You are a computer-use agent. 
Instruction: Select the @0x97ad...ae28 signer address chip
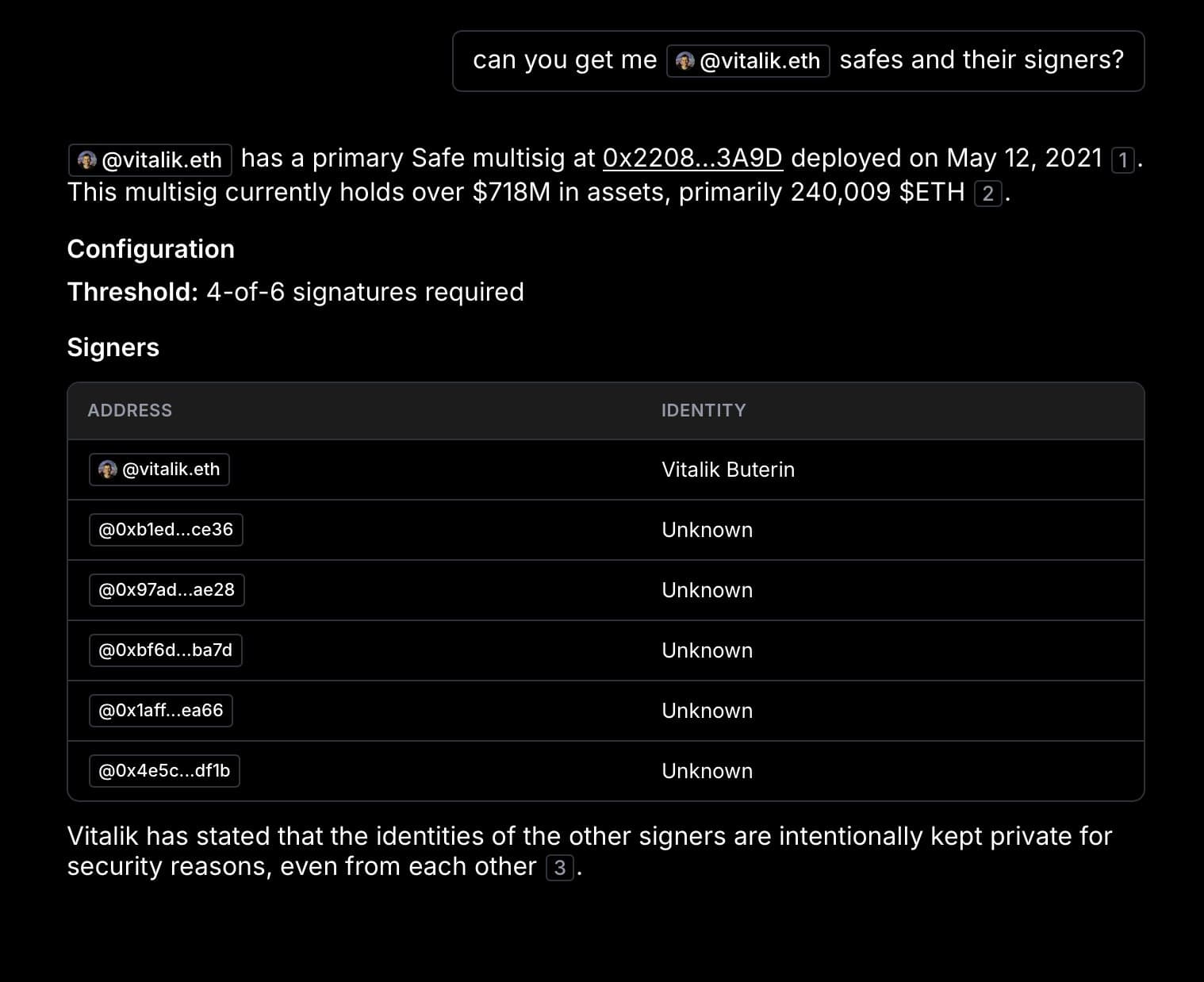[167, 590]
